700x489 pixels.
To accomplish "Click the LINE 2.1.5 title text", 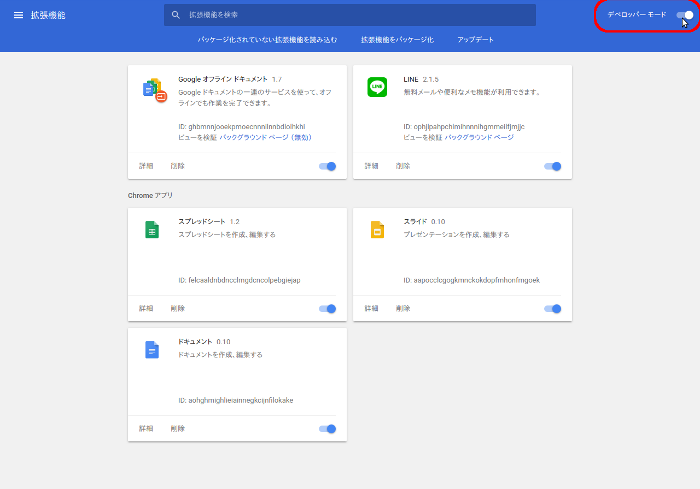I will click(x=421, y=79).
